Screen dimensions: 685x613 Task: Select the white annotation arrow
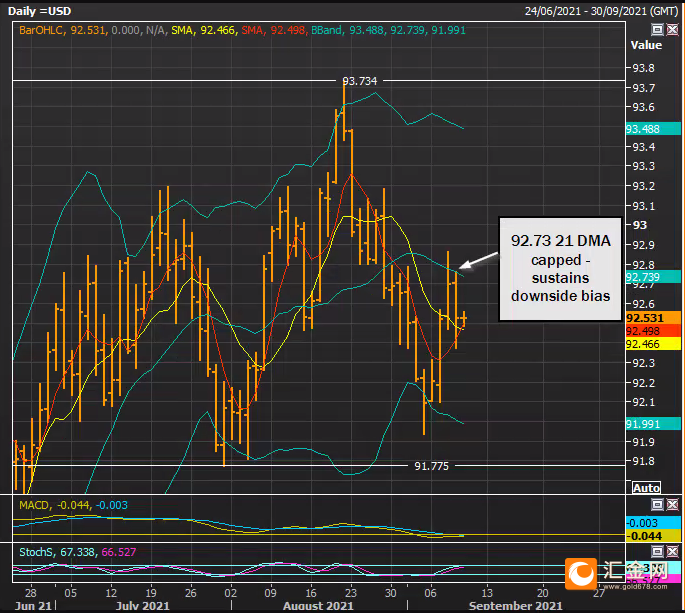(478, 260)
